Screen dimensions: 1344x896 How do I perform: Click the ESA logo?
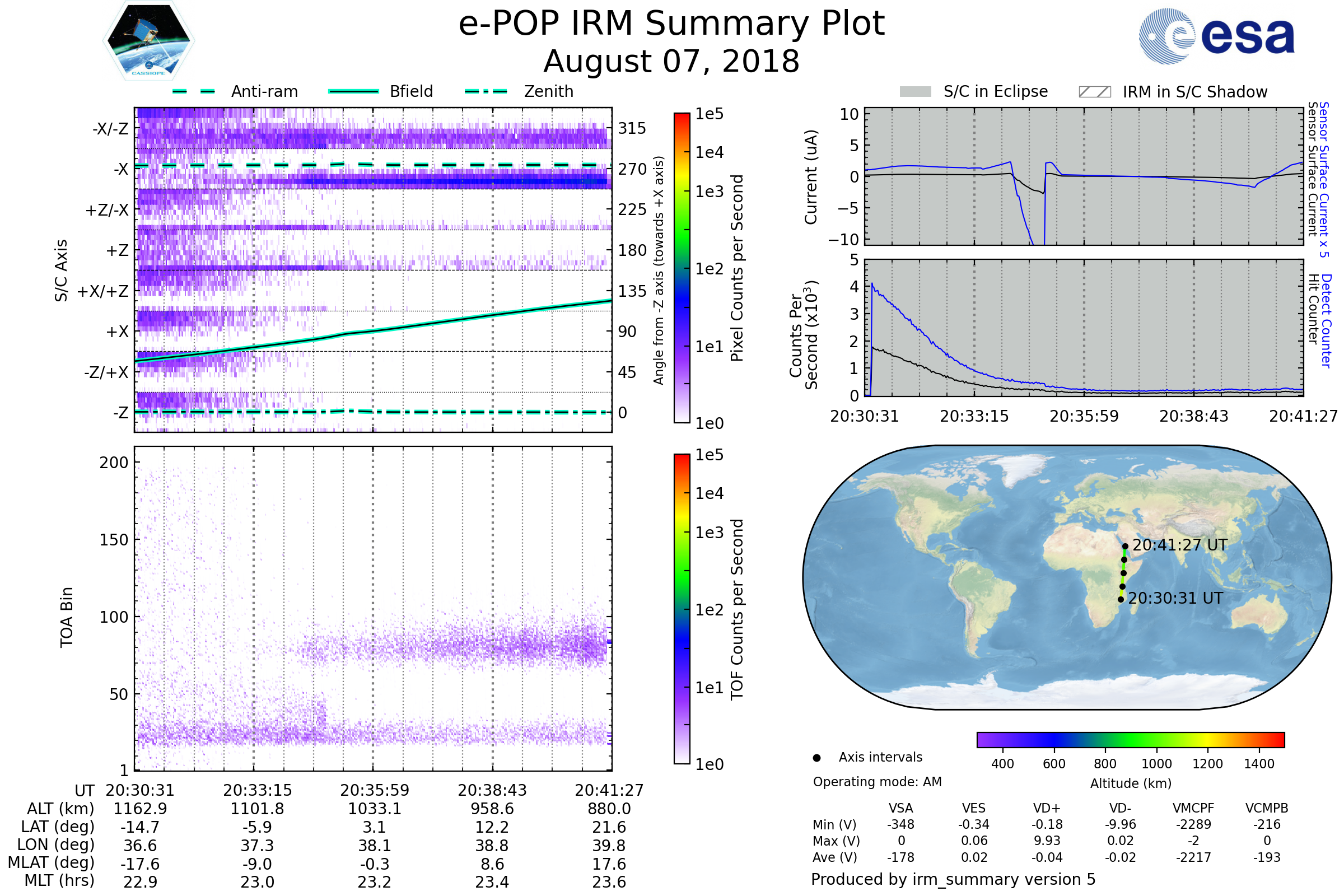[1216, 36]
